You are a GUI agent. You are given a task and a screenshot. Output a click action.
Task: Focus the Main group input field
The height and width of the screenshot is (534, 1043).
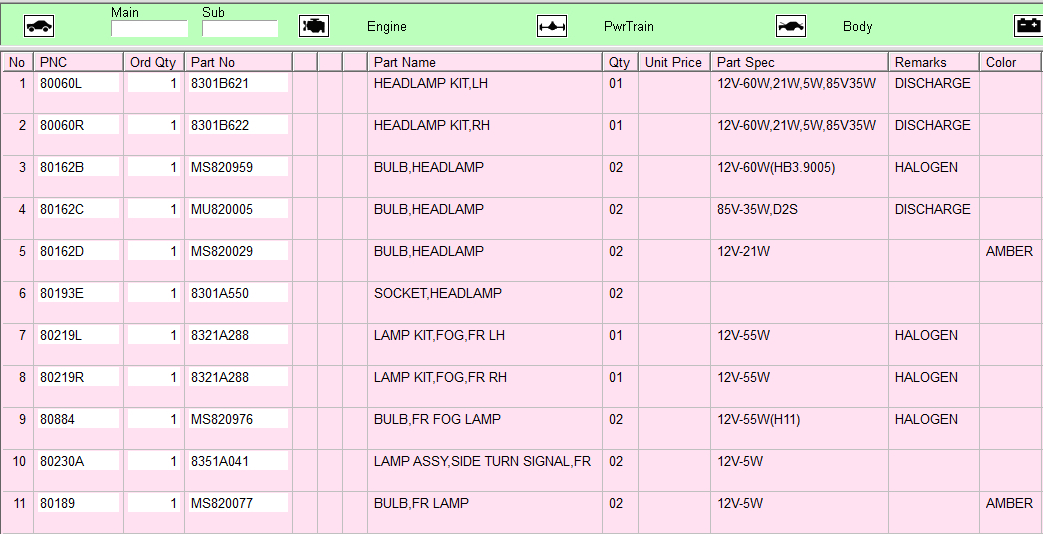tap(149, 29)
